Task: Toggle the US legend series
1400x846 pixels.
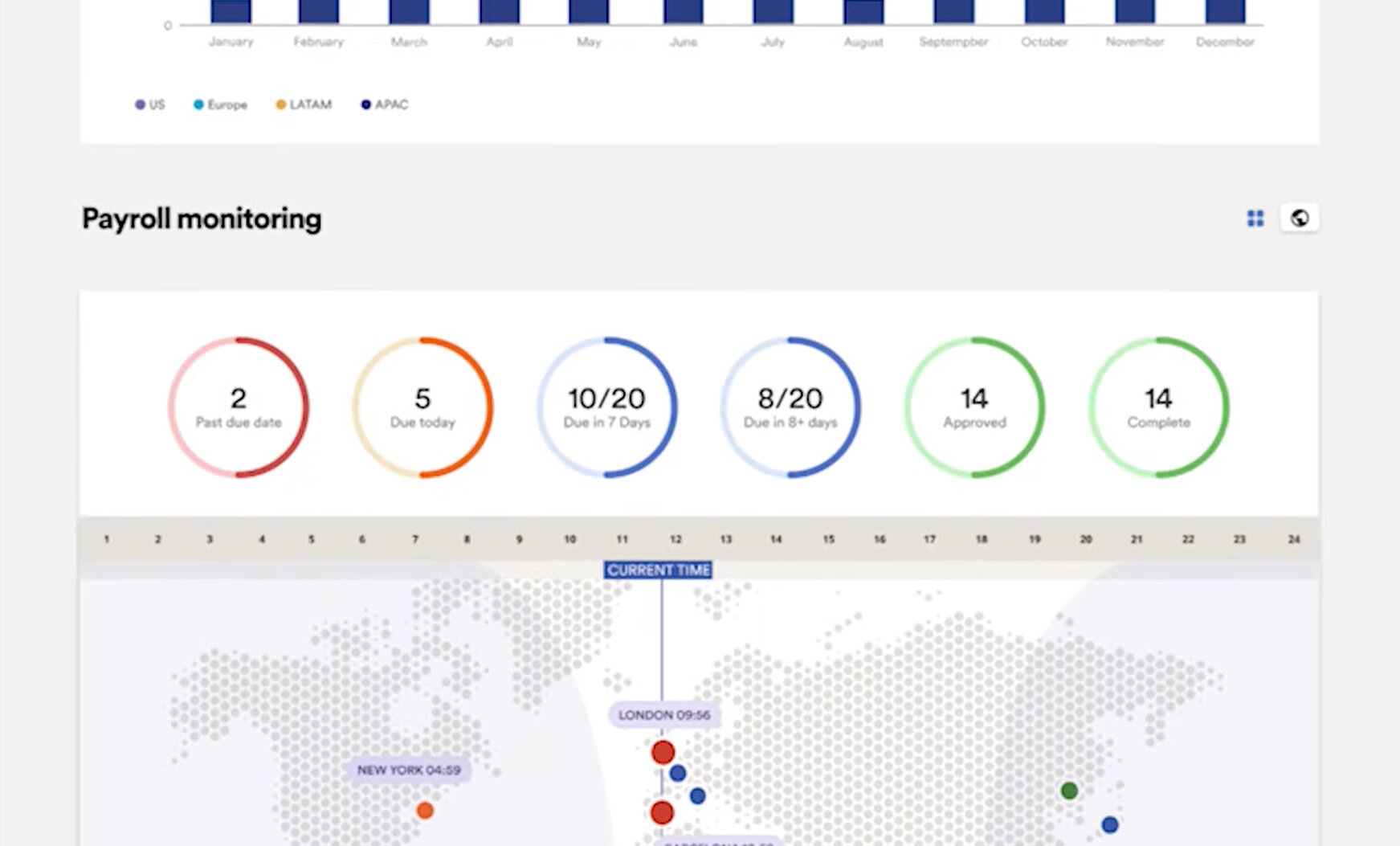Action: tap(150, 104)
